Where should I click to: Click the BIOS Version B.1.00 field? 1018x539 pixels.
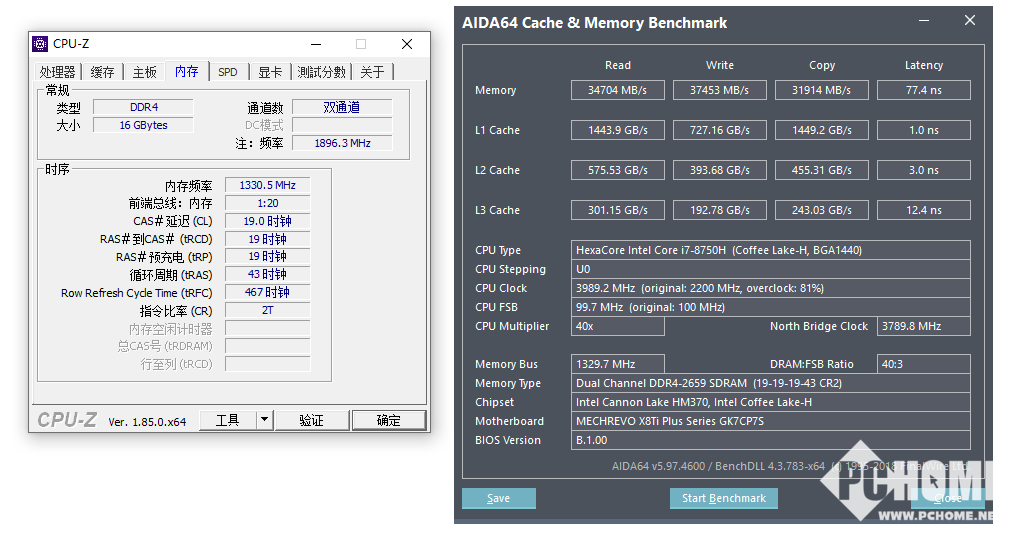point(771,440)
